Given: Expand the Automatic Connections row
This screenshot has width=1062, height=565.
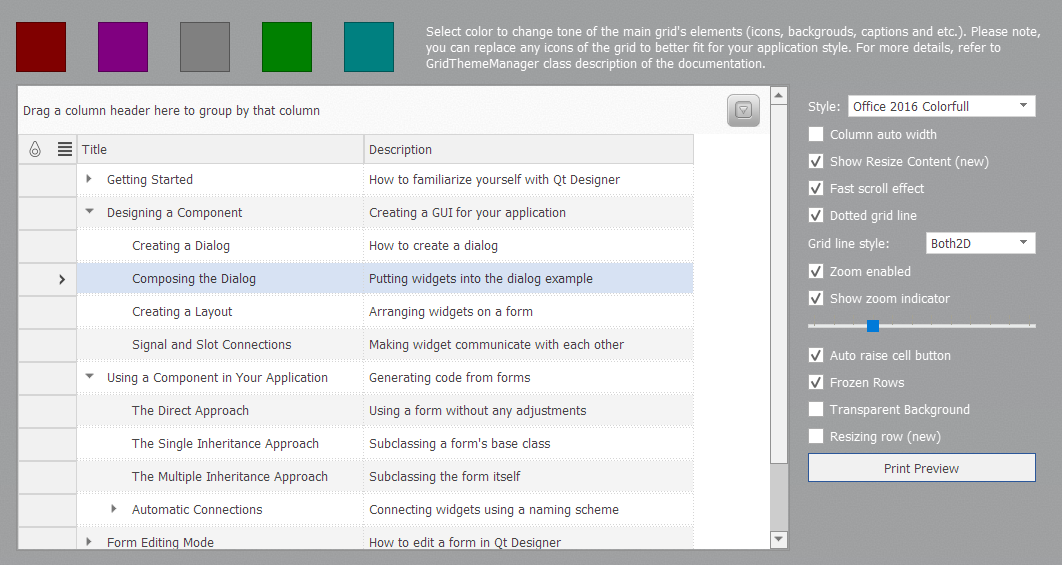Looking at the screenshot, I should [114, 509].
